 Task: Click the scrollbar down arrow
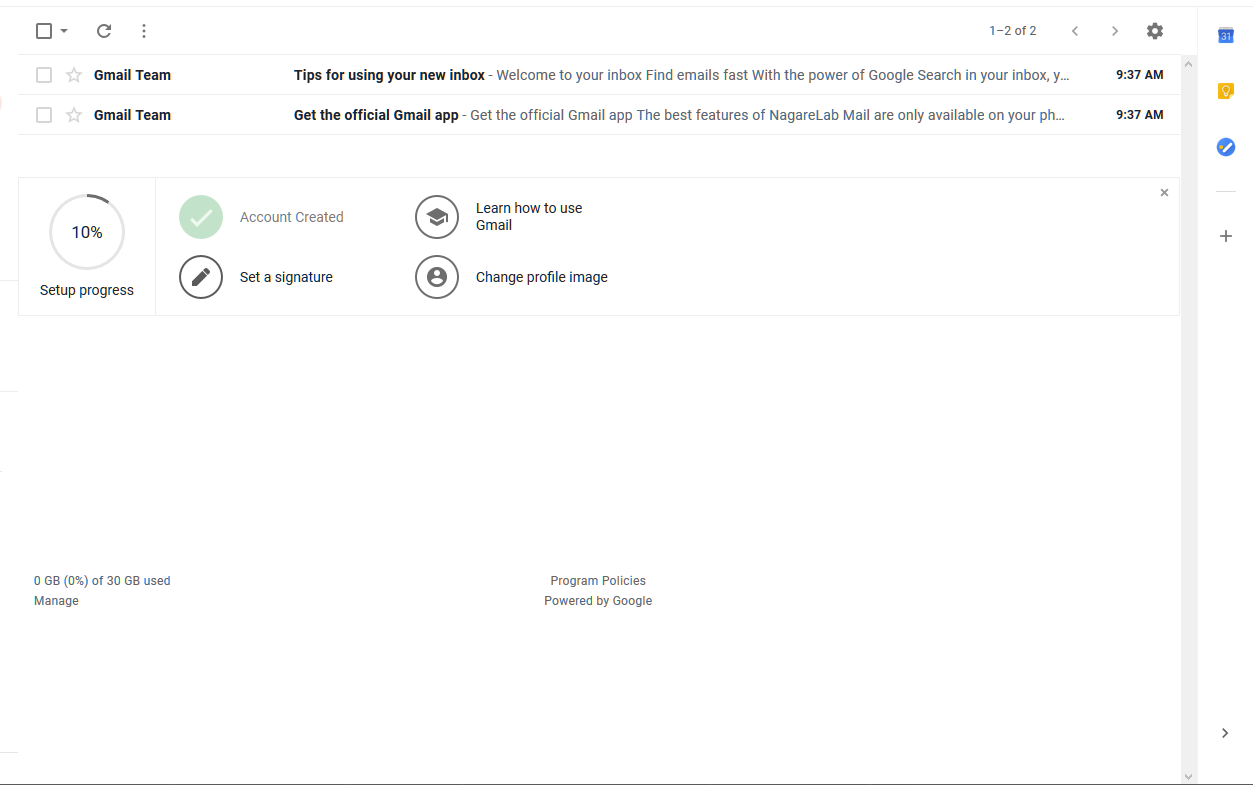pyautogui.click(x=1188, y=776)
